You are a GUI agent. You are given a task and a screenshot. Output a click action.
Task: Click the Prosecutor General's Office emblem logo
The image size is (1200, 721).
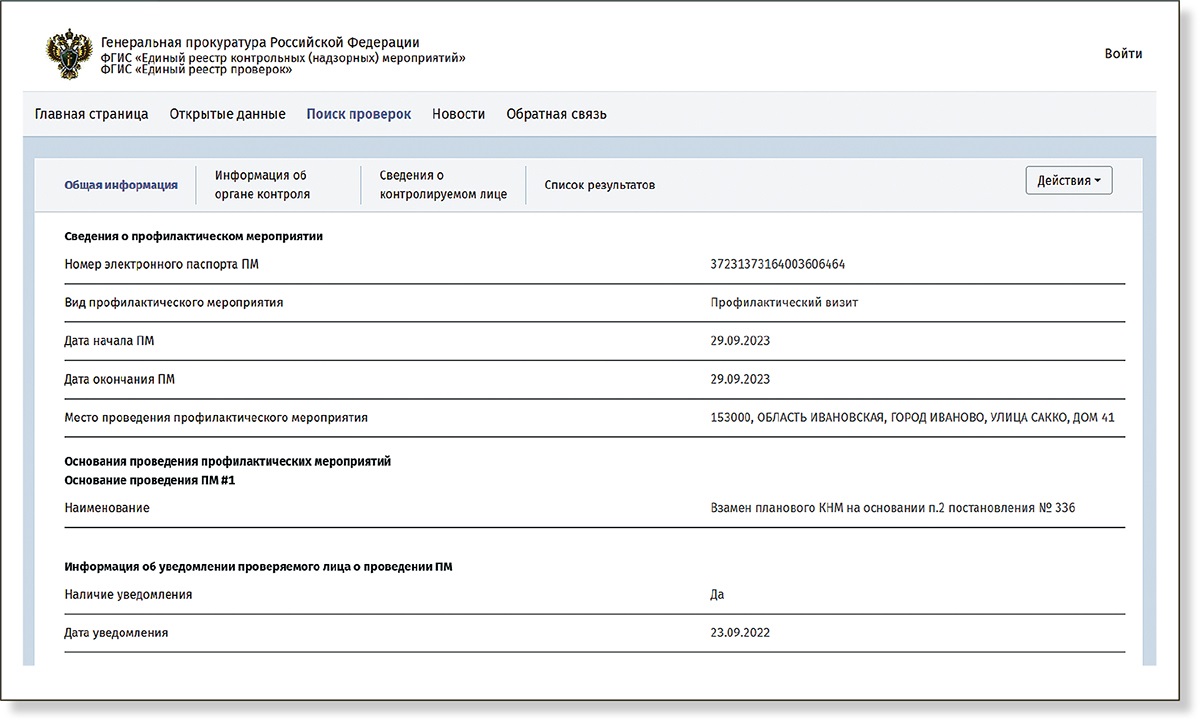click(x=70, y=56)
